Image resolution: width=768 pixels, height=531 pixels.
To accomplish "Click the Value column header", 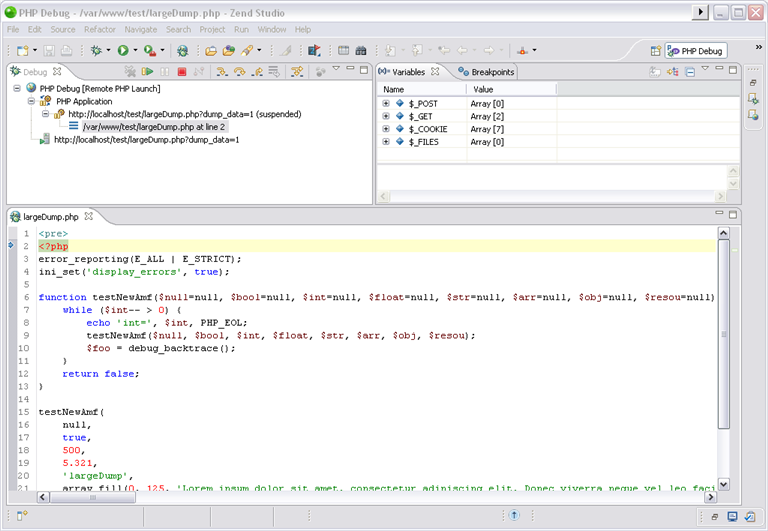I will [483, 89].
